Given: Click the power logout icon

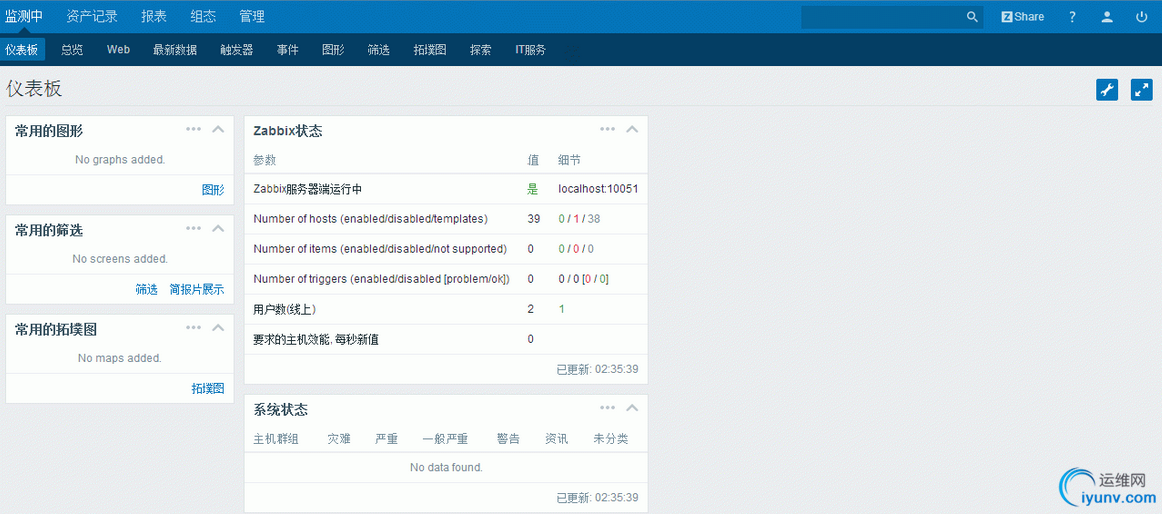Looking at the screenshot, I should tap(1141, 16).
